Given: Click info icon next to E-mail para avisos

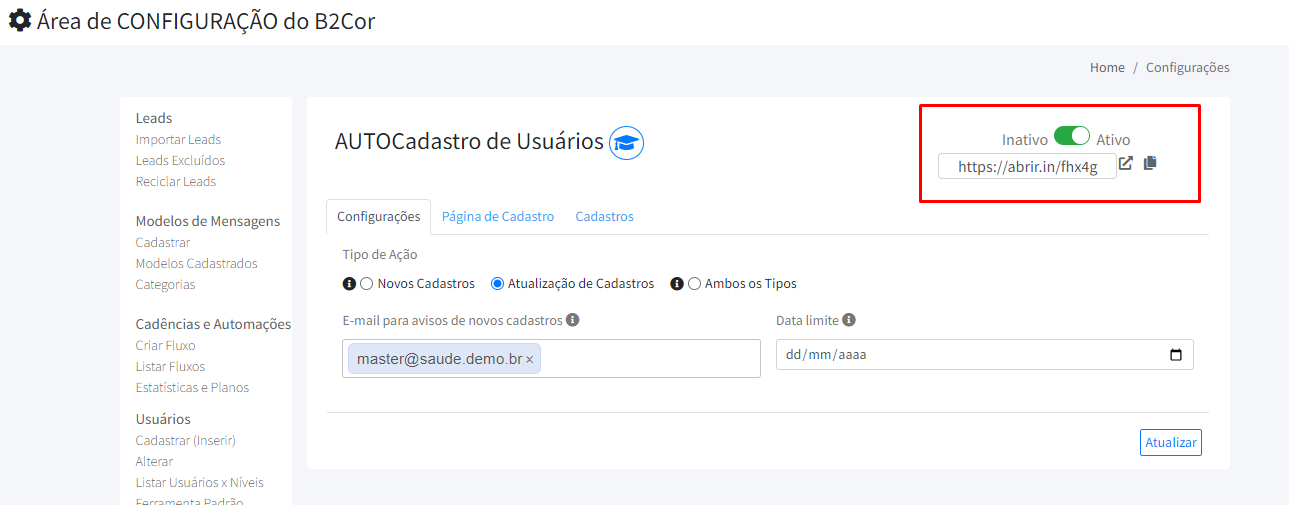Looking at the screenshot, I should (572, 320).
